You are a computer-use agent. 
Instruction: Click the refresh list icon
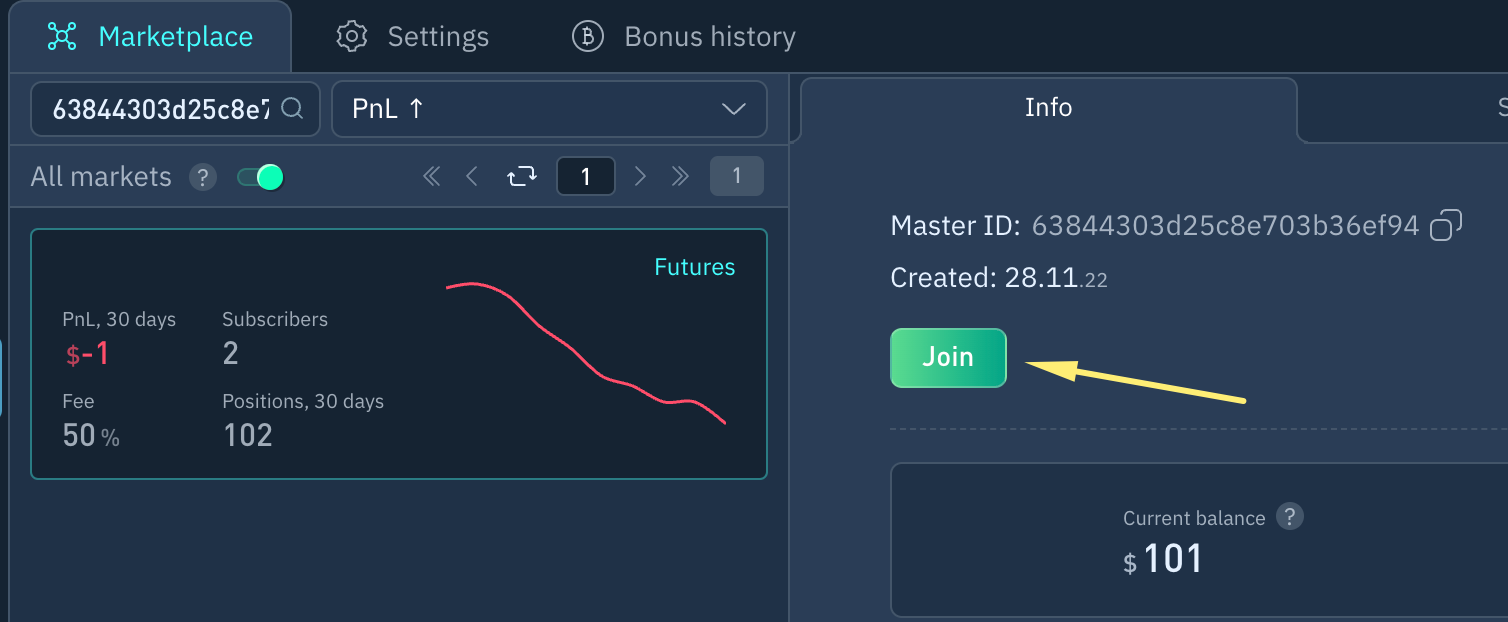click(x=522, y=177)
